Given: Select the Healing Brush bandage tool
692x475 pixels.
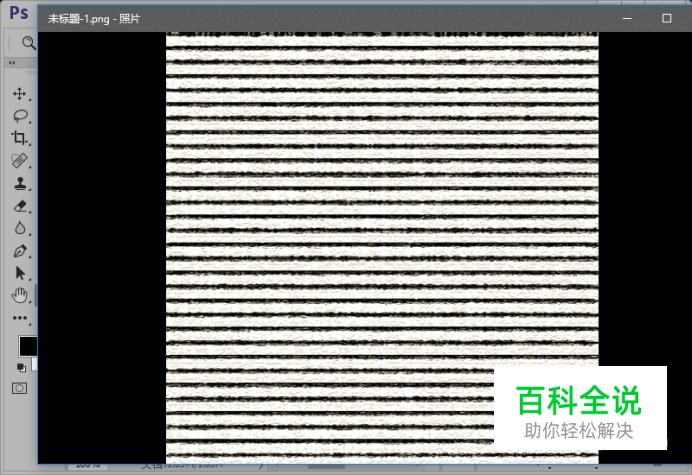Looking at the screenshot, I should (x=19, y=160).
